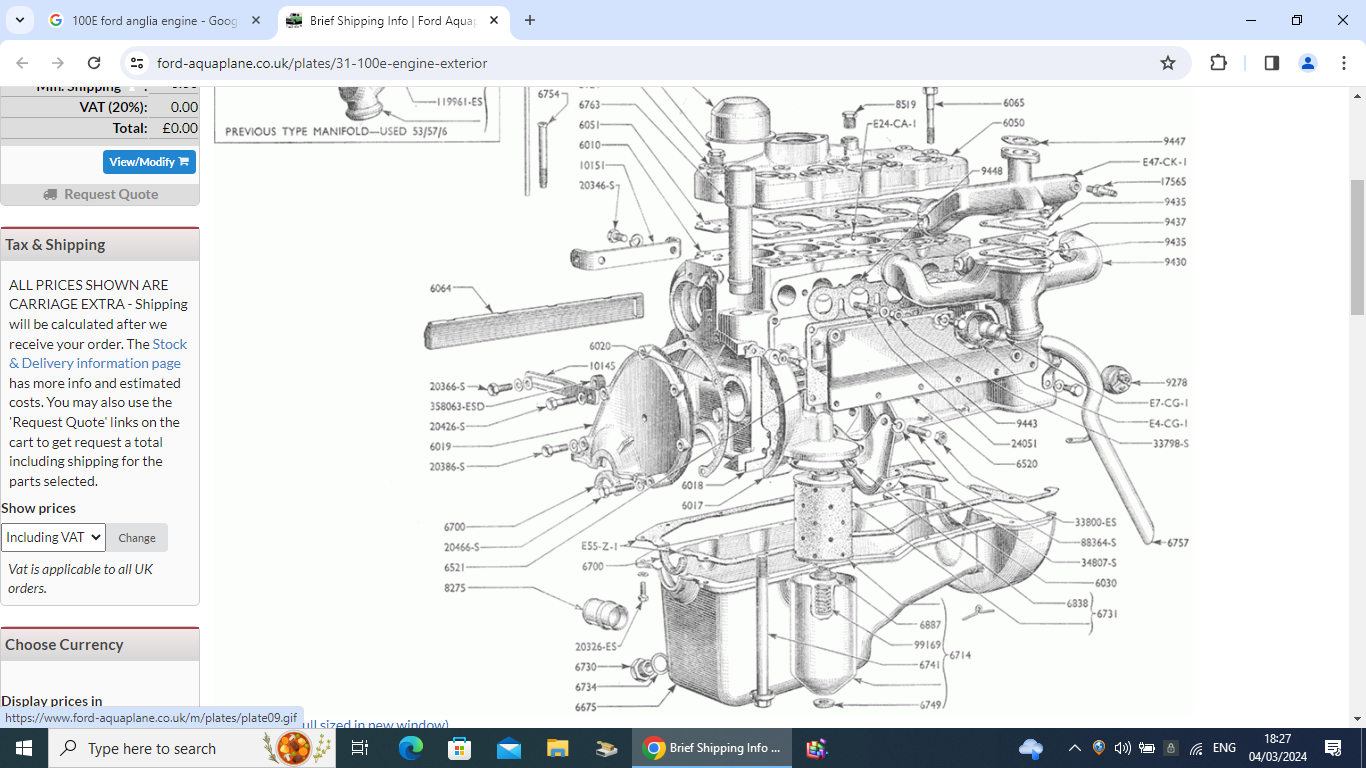Viewport: 1366px width, 768px height.
Task: Click the page's vertical scrollbar
Action: [1357, 250]
